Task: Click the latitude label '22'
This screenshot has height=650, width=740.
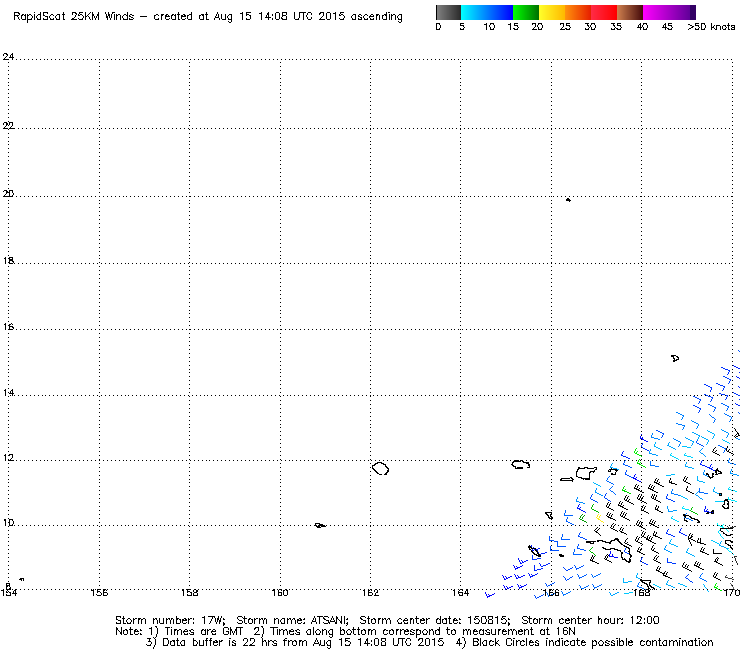Action: point(8,126)
